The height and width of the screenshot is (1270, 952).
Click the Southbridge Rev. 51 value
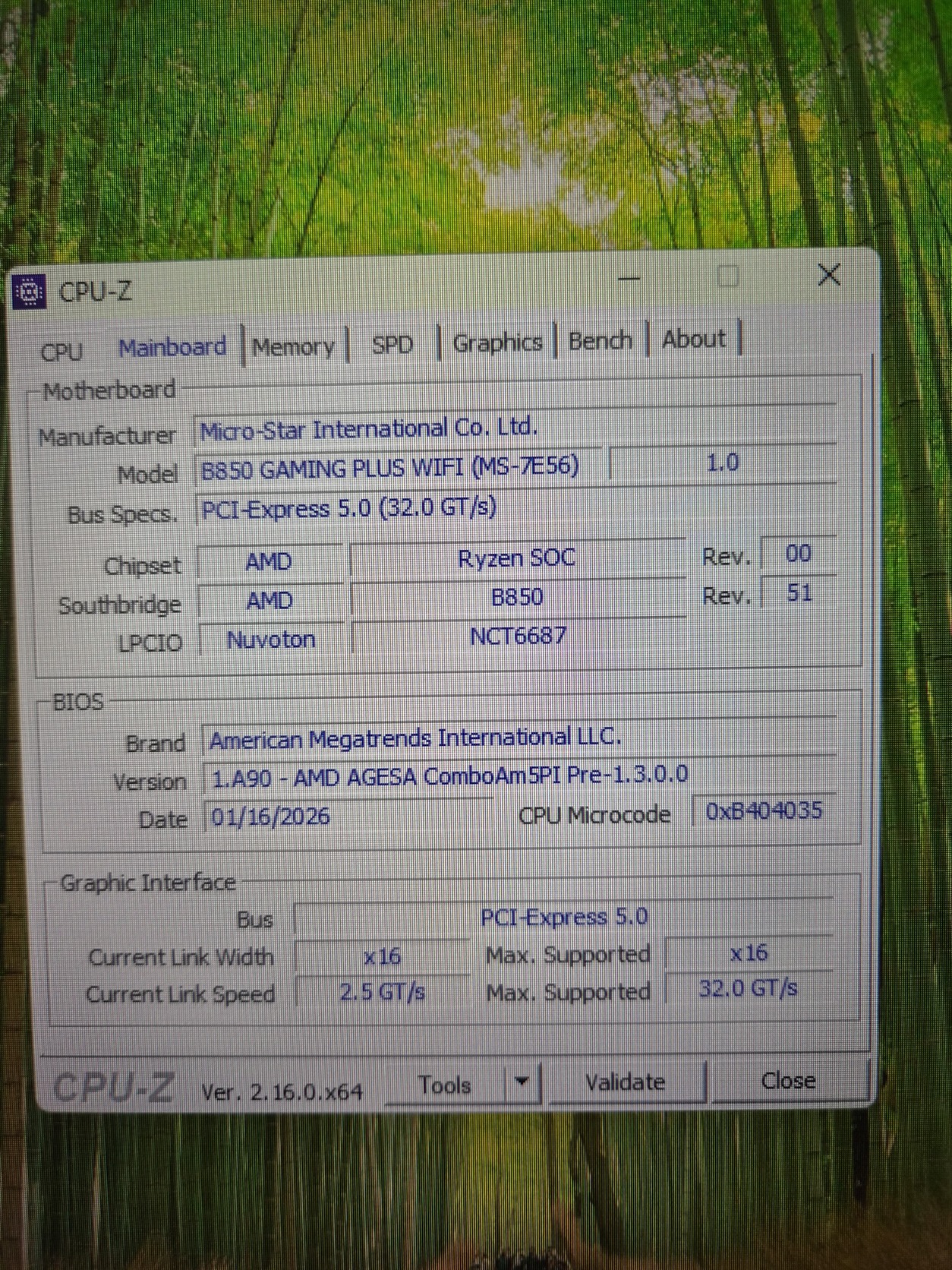click(x=799, y=592)
